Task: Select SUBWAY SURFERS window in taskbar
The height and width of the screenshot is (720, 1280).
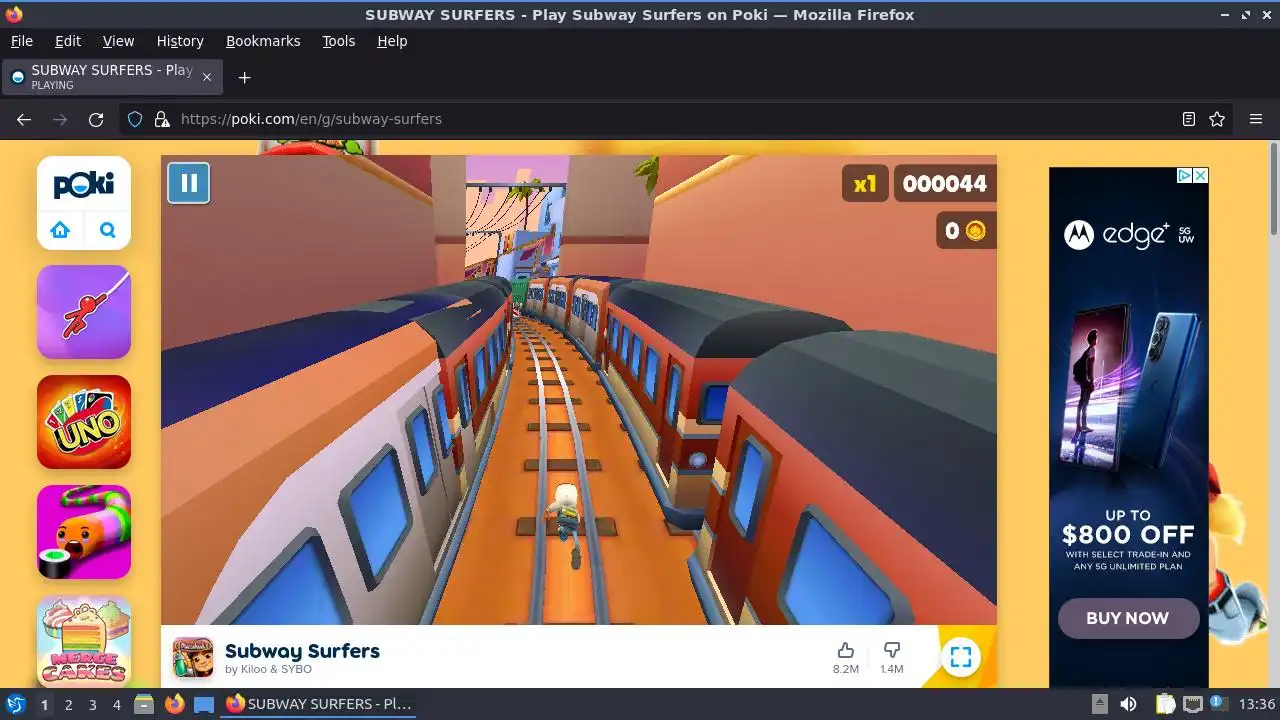Action: click(x=319, y=704)
